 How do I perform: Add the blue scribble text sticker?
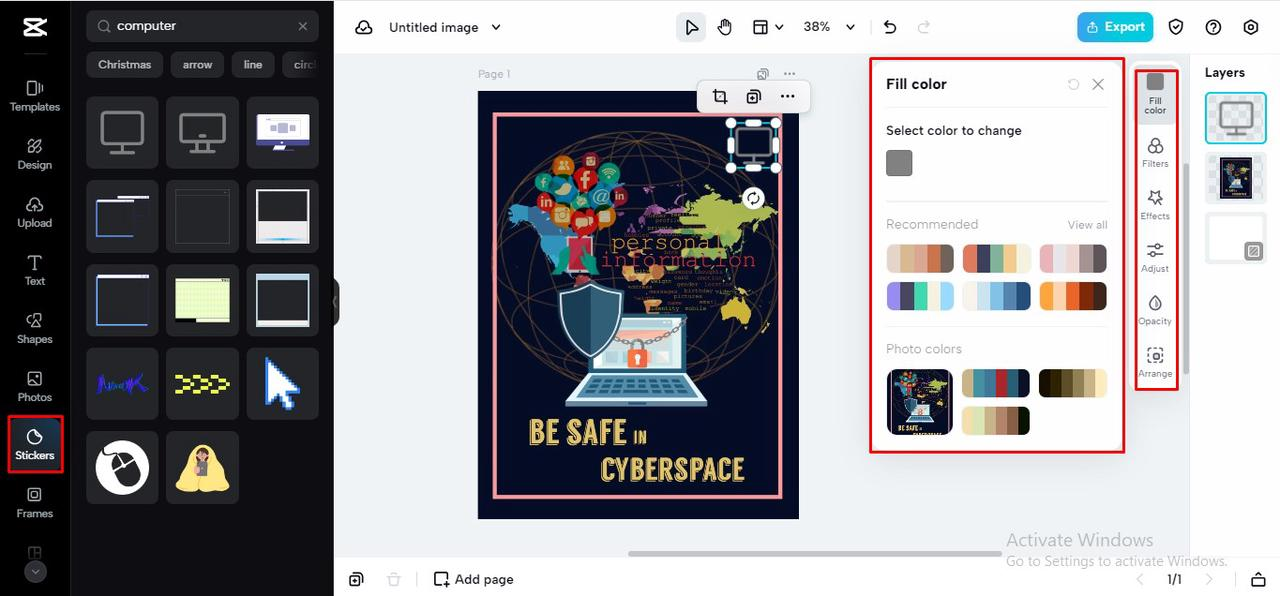(x=122, y=384)
